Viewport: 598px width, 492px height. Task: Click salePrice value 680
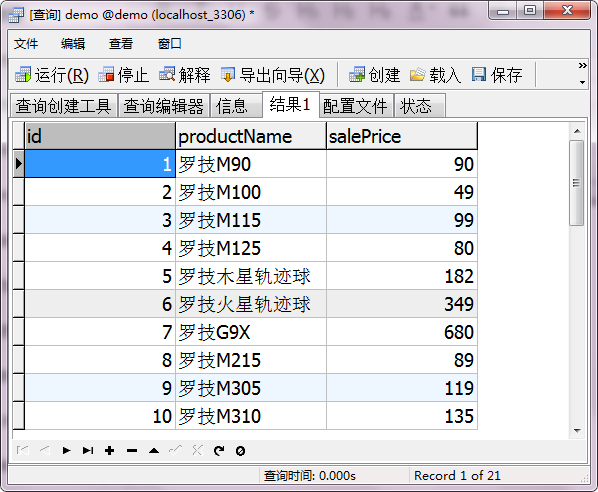tap(402, 332)
